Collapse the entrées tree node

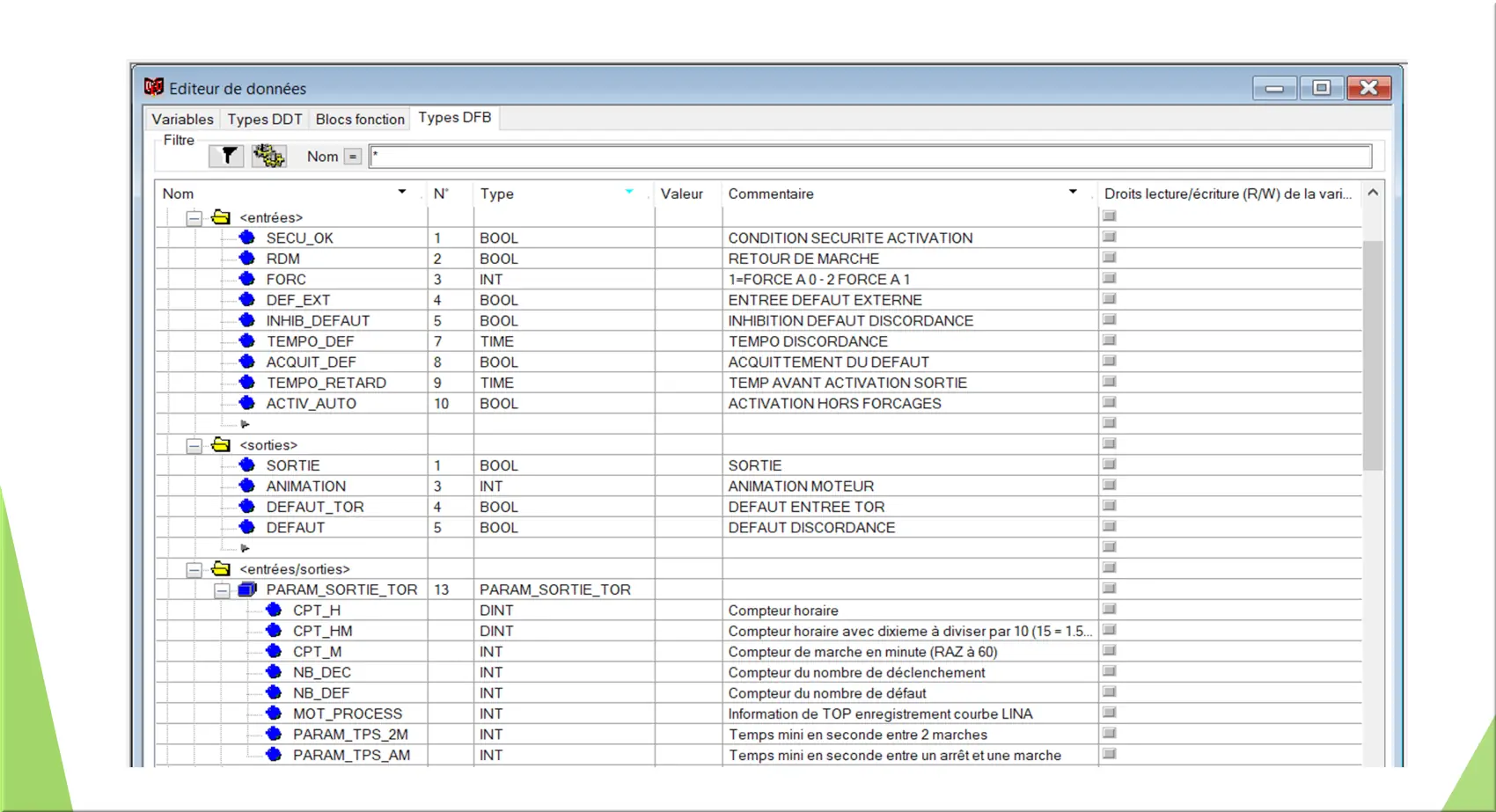194,217
